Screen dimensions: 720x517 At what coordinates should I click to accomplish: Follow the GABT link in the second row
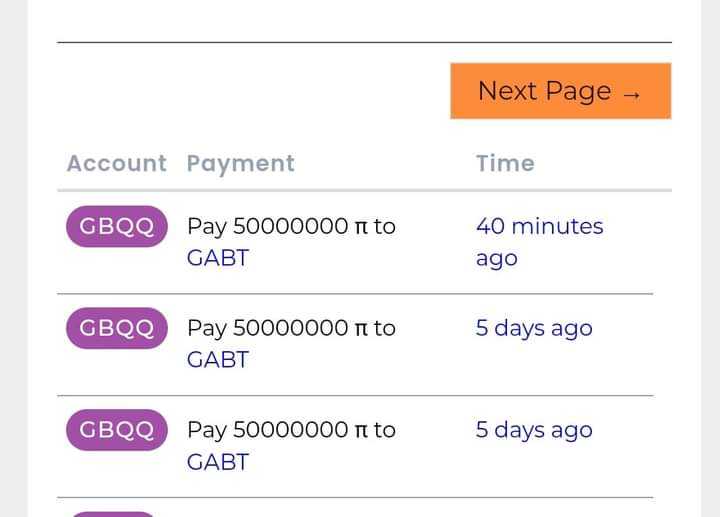218,360
